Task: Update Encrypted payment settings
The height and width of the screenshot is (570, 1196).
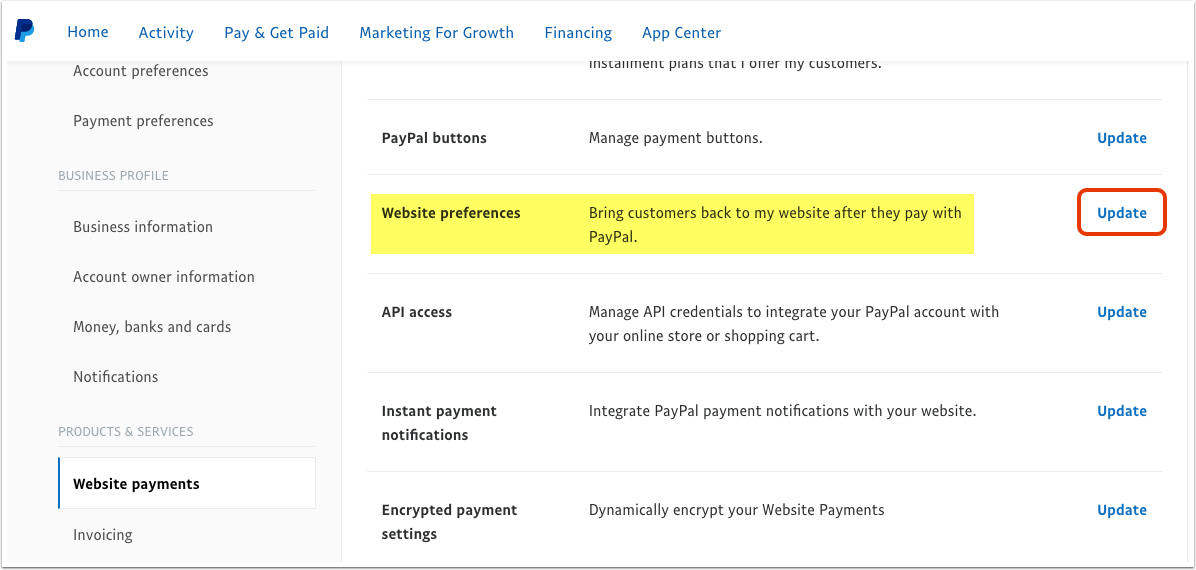Action: tap(1122, 510)
